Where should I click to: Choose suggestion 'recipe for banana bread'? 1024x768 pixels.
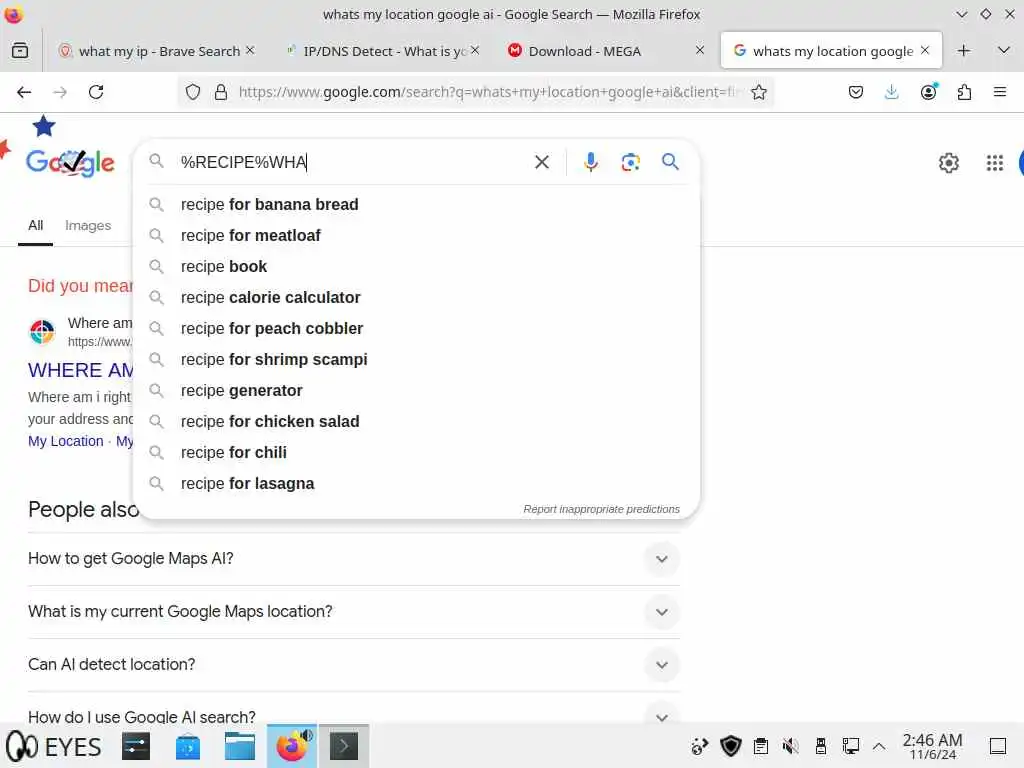coord(416,204)
